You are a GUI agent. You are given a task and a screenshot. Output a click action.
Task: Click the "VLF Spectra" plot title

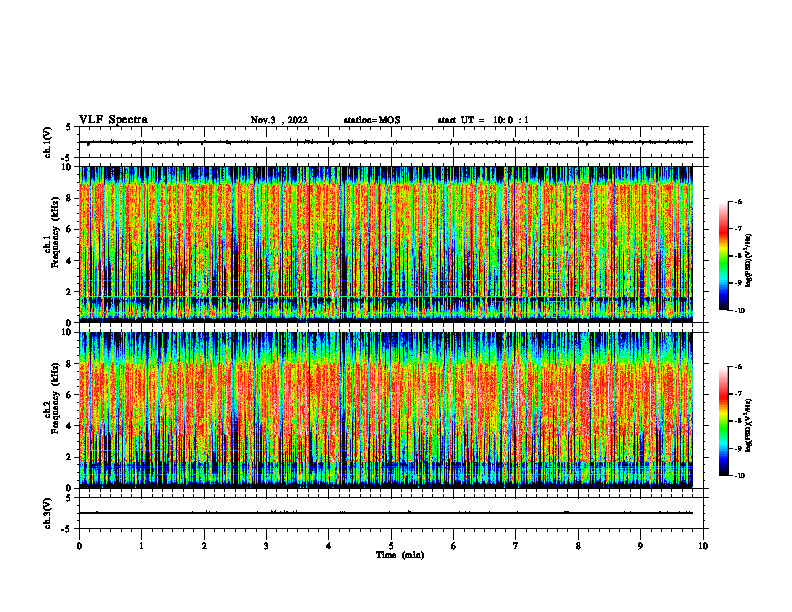113,120
